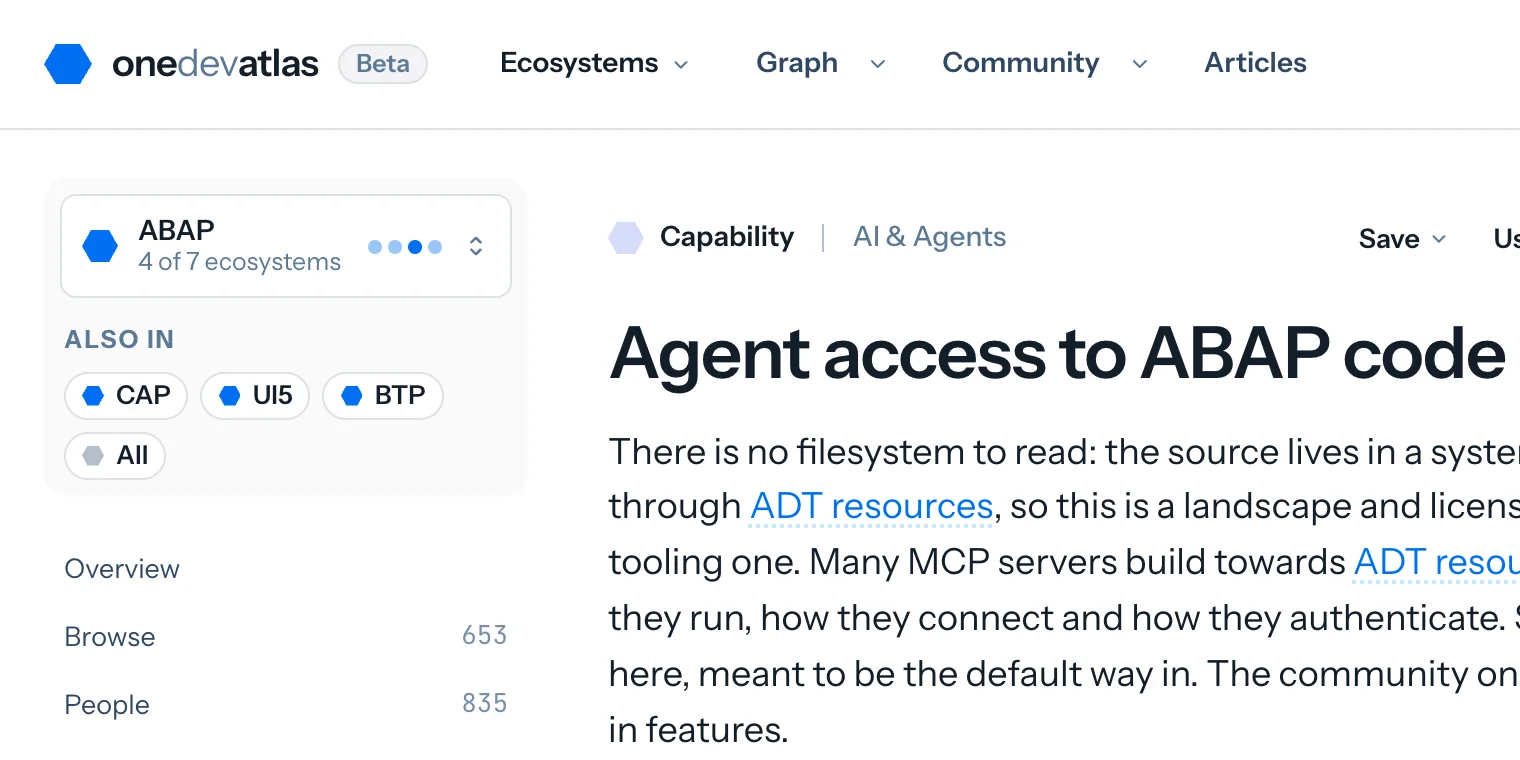The height and width of the screenshot is (760, 1520).
Task: Select the CAP ecosystem chip
Action: (126, 396)
